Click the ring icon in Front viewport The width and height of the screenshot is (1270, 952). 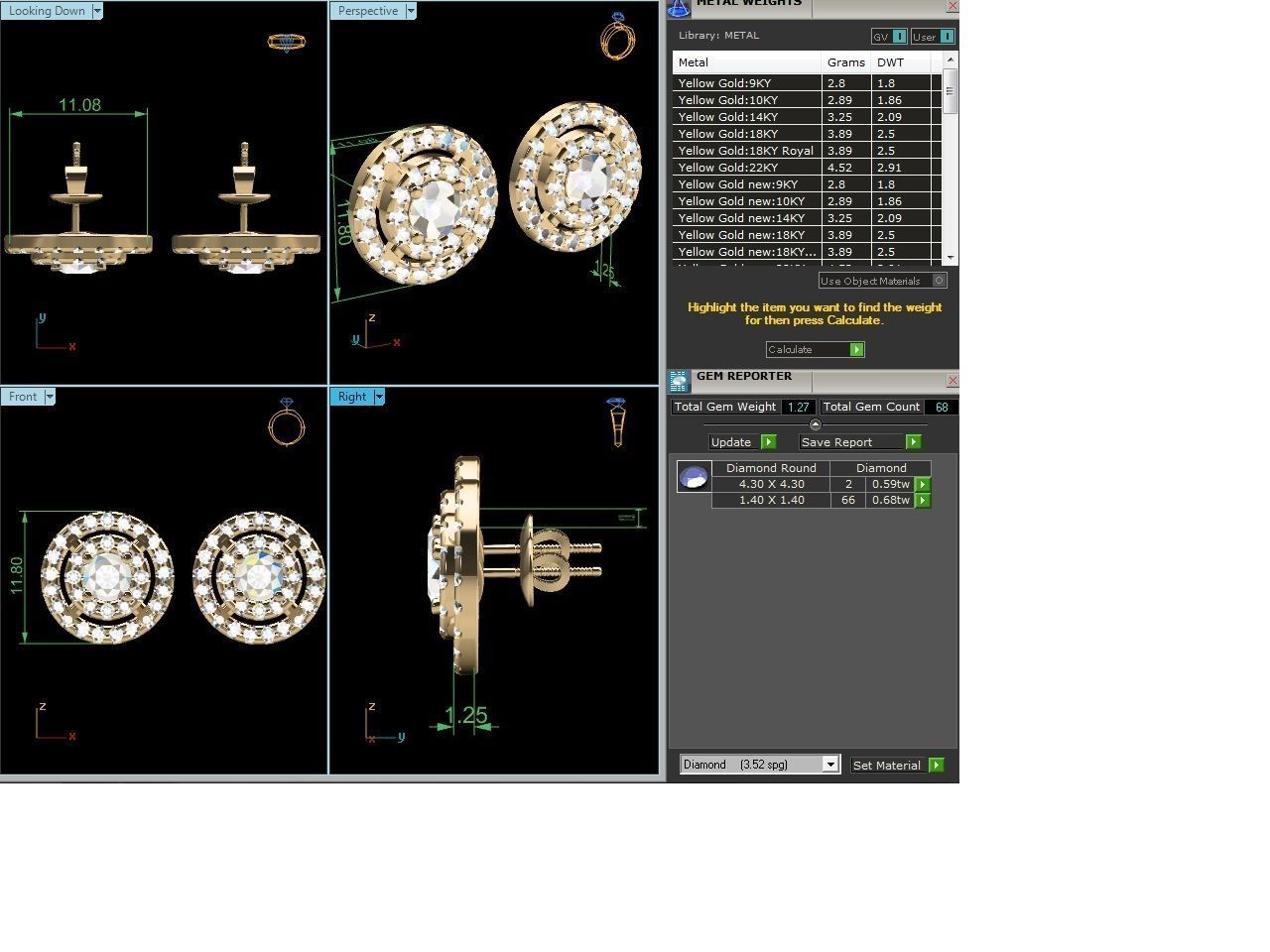pos(287,422)
